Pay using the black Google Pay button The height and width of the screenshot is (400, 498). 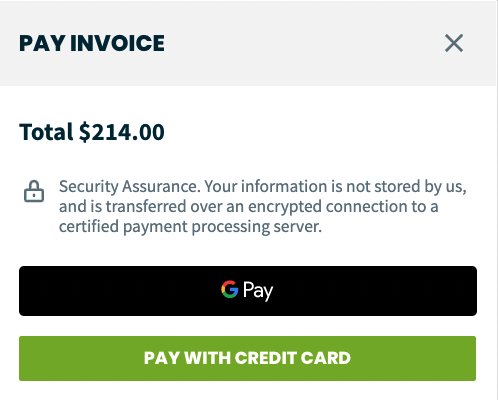(248, 291)
